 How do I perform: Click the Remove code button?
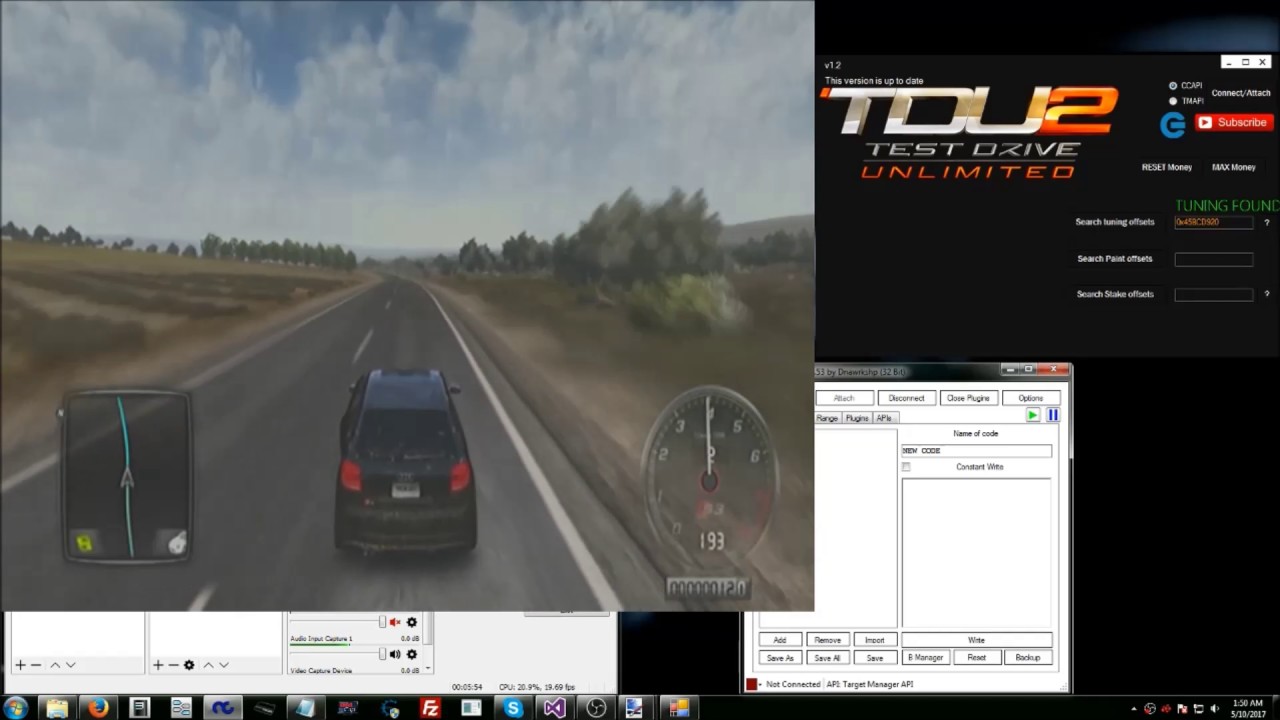(x=827, y=640)
